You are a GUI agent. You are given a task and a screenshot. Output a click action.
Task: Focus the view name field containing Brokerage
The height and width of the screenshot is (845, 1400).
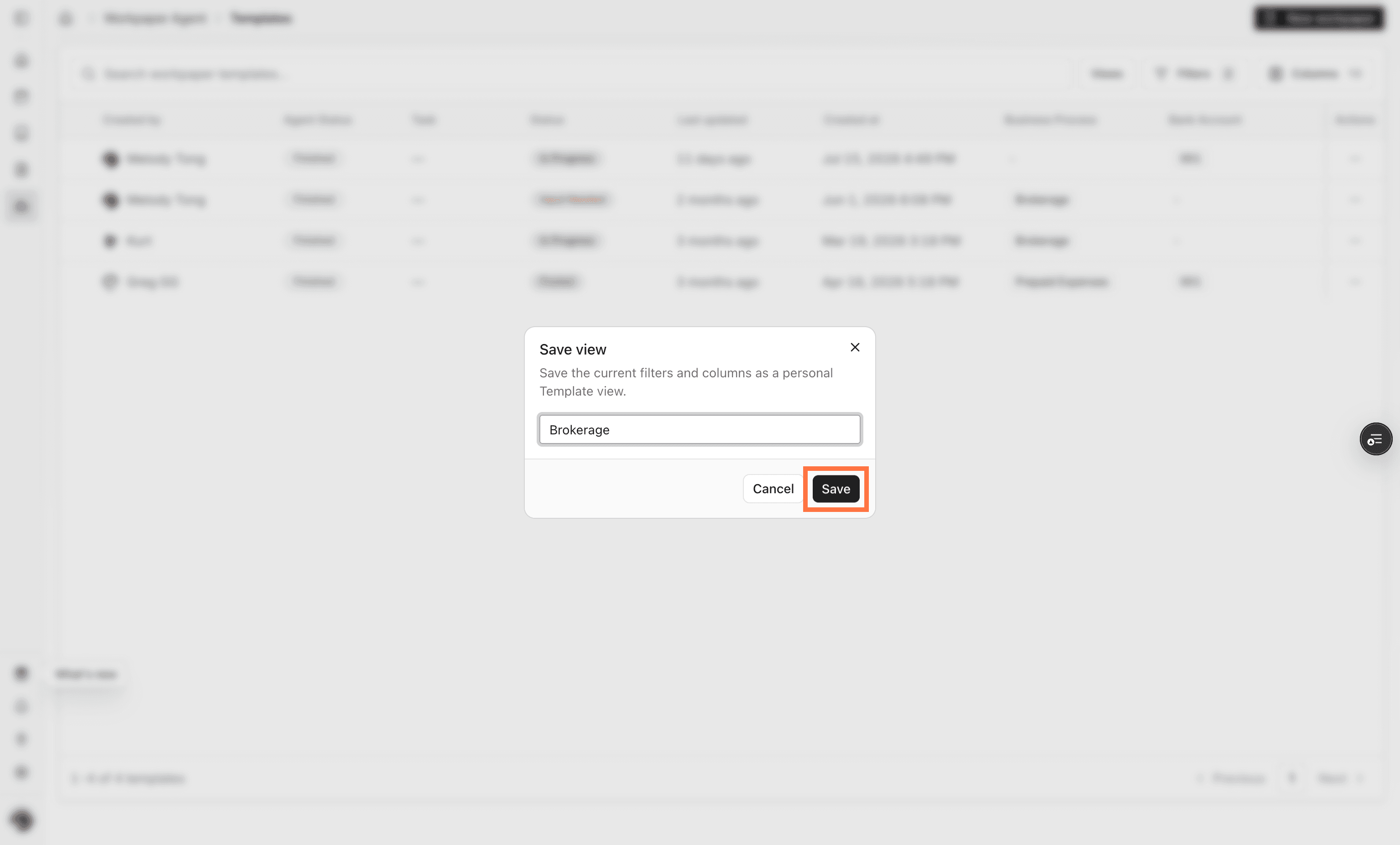click(700, 430)
